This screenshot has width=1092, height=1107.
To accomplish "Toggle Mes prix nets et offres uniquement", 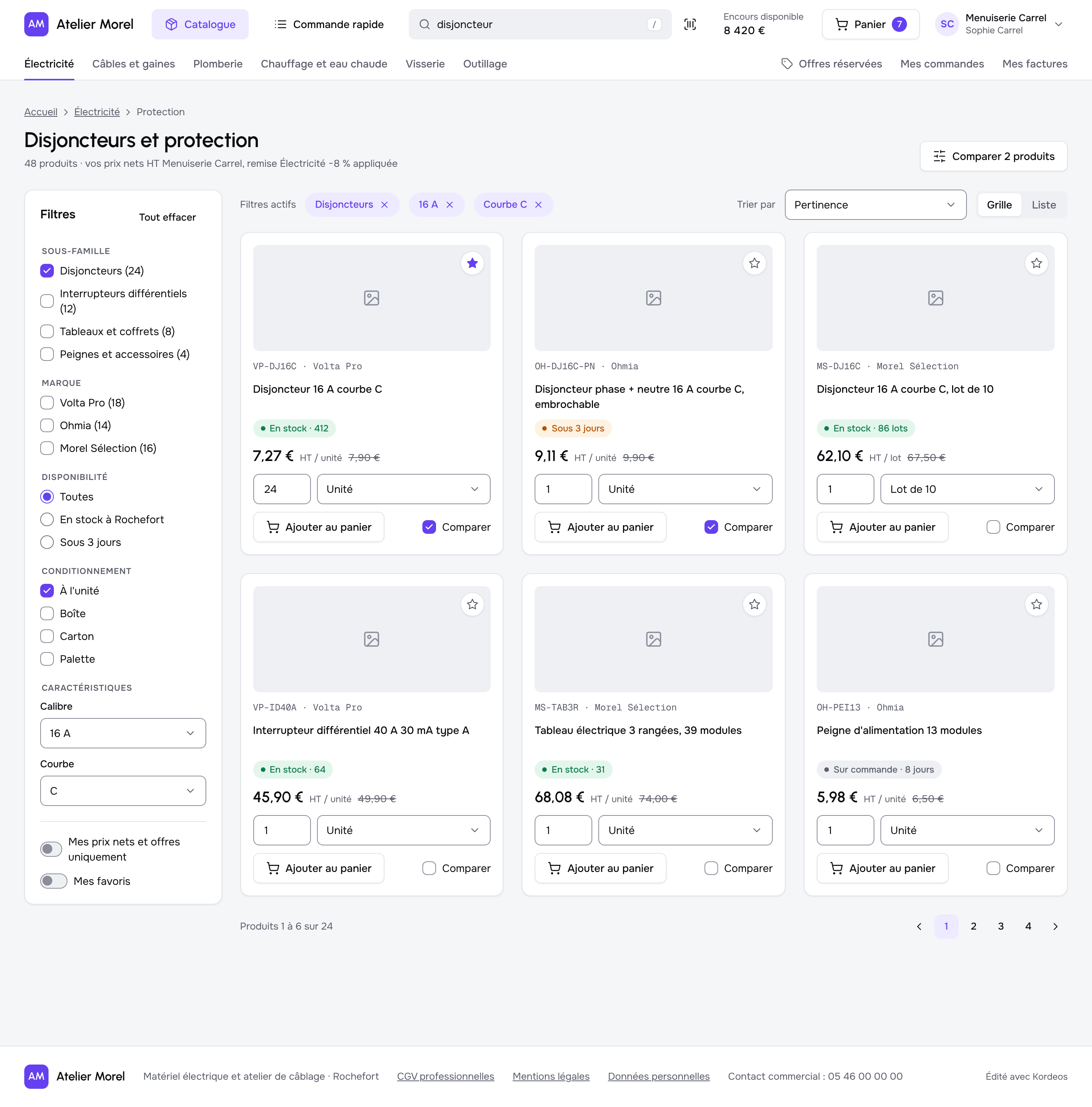I will click(x=51, y=849).
